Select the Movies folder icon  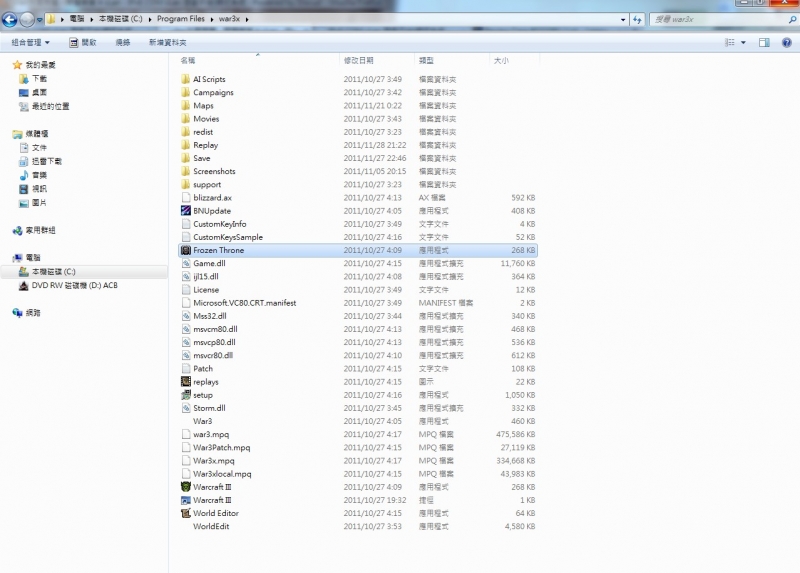click(186, 118)
